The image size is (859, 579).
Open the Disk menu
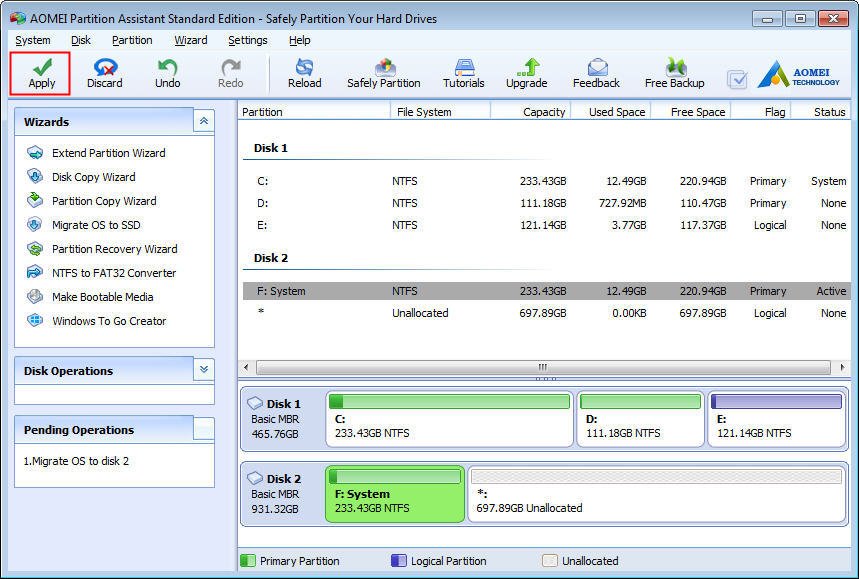(x=81, y=40)
